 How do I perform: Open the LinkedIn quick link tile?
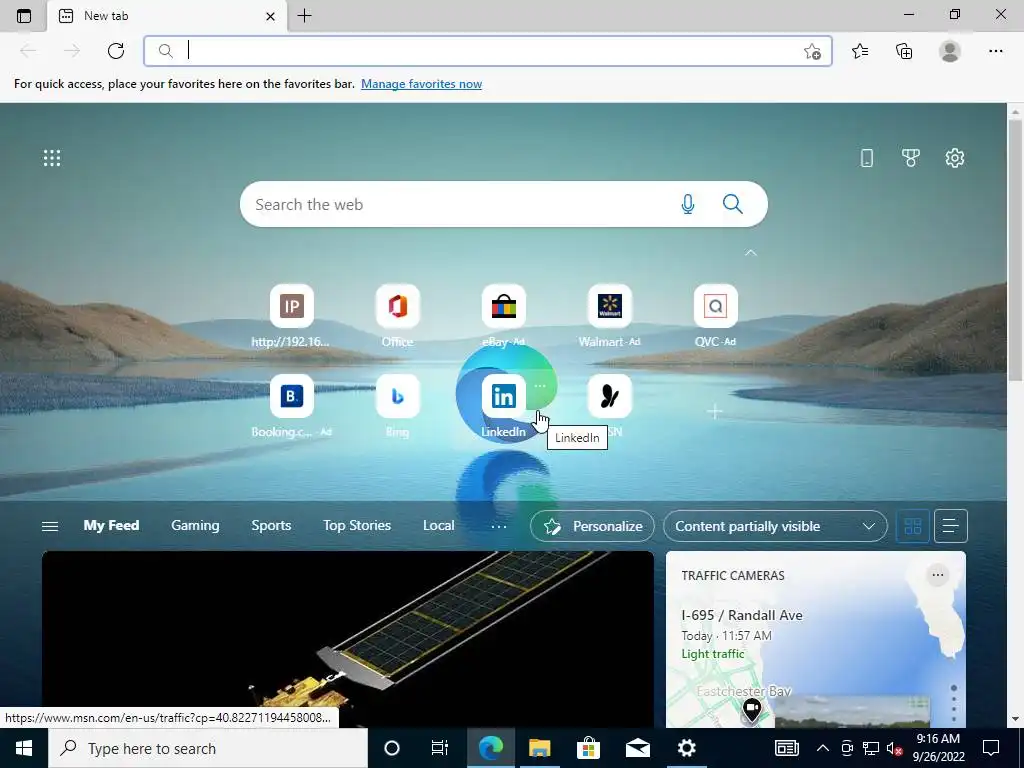503,406
